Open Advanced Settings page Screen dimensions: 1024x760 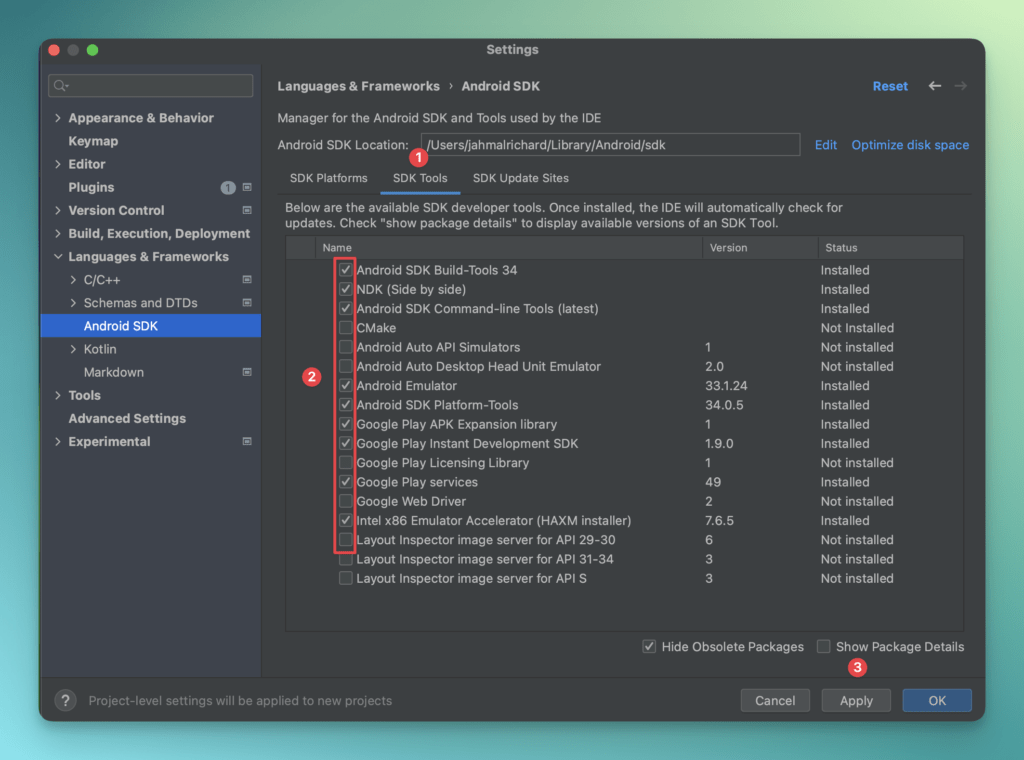(x=127, y=419)
